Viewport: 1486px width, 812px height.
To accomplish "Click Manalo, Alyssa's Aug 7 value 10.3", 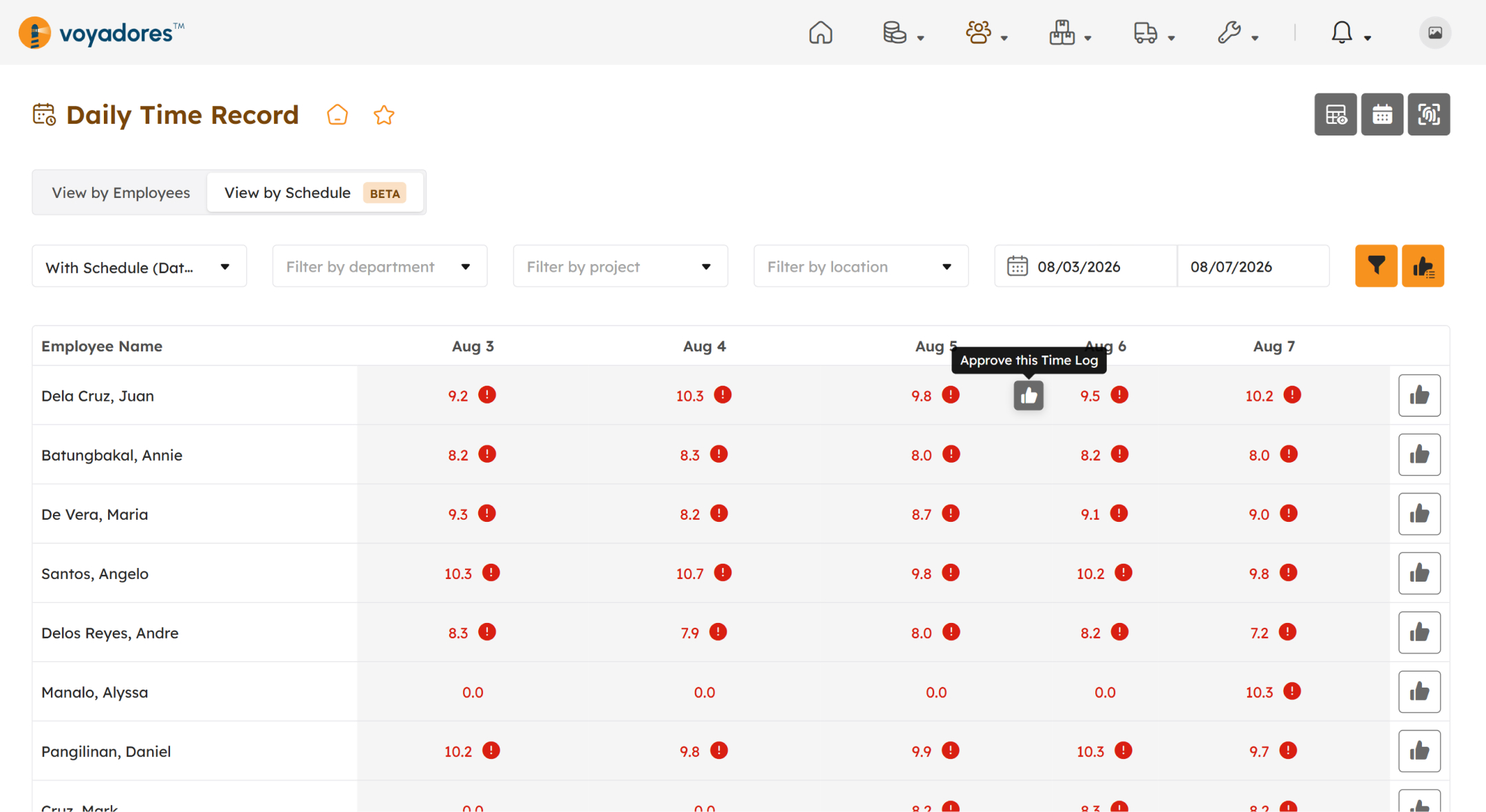I will tap(1259, 692).
